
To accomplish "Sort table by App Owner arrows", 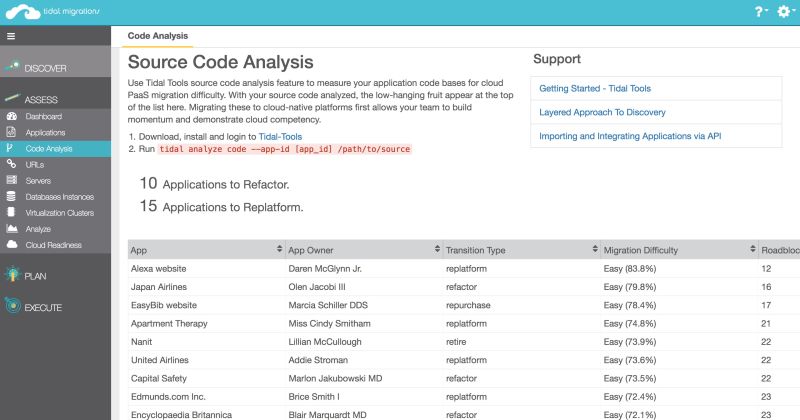I will [x=437, y=249].
